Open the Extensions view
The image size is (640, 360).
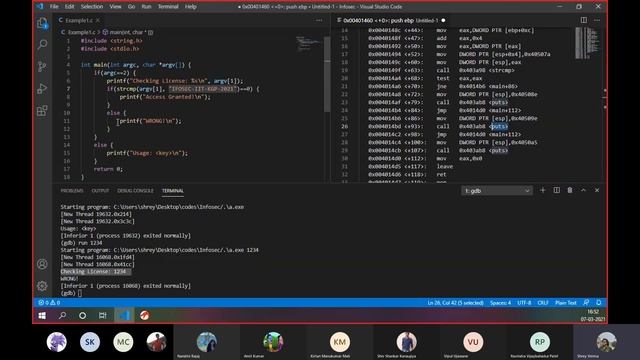pos(42,111)
